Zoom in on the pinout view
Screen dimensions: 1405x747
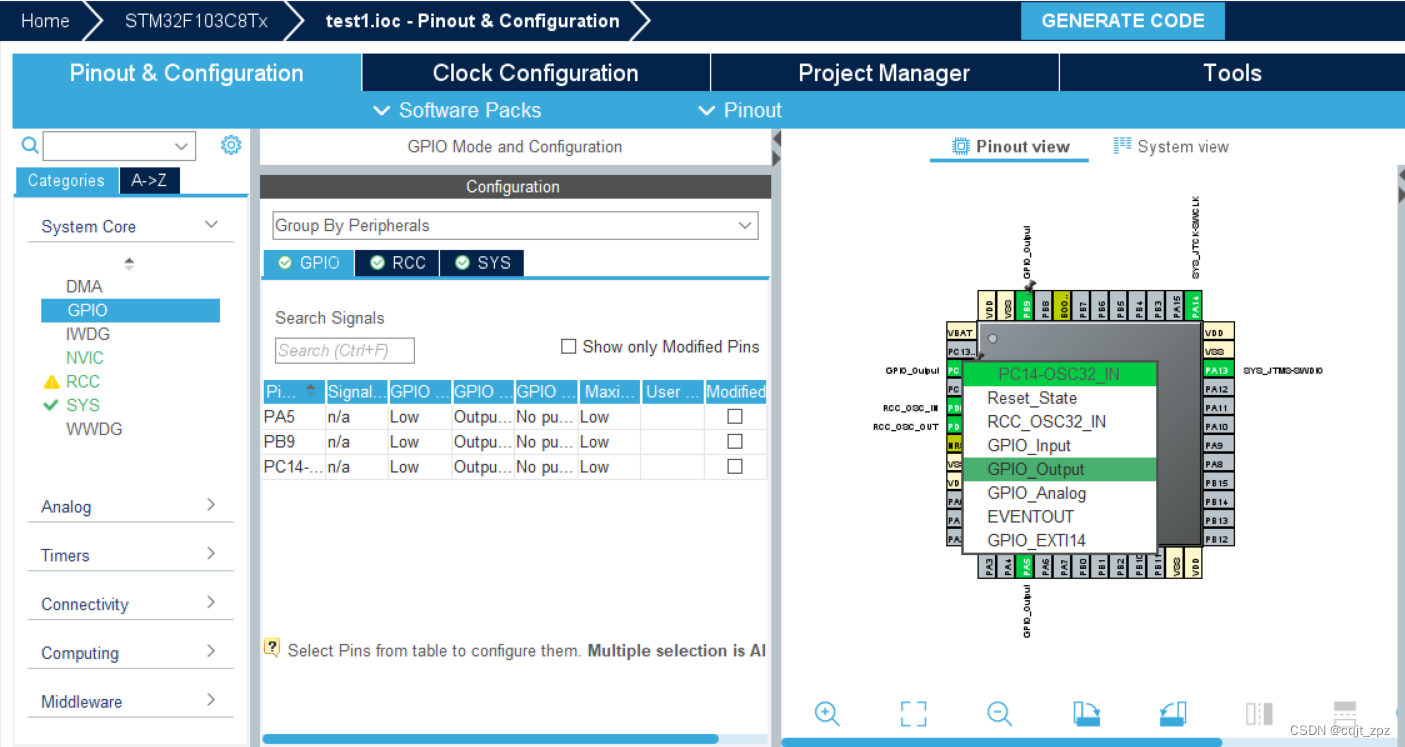(x=826, y=713)
